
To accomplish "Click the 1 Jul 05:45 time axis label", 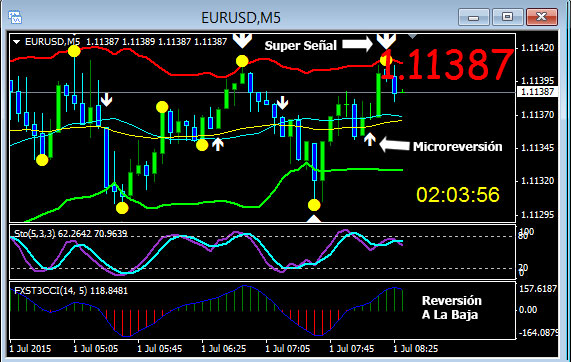I will (160, 349).
